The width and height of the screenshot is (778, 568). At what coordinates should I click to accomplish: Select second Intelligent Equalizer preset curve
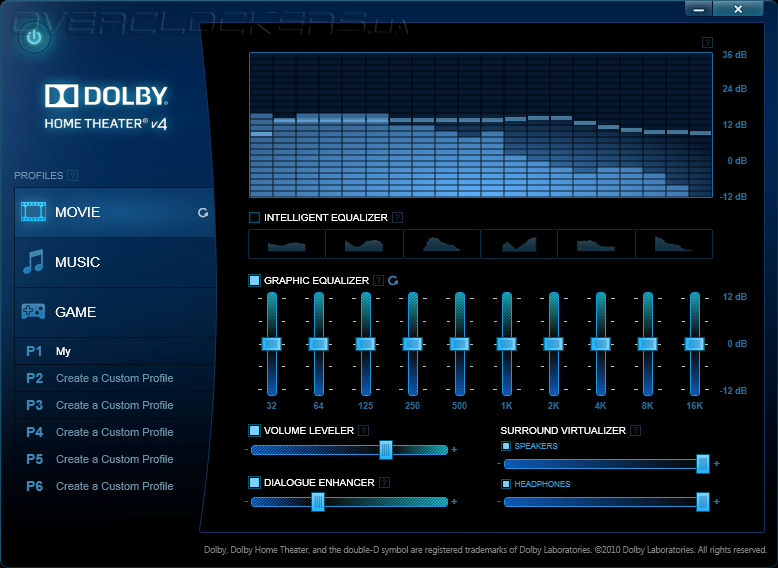coord(364,244)
